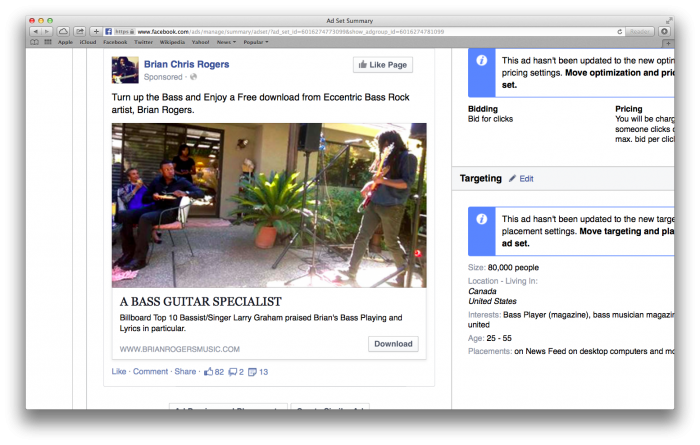Click info icon in pricing settings notice
This screenshot has height=445, width=700.
481,60
